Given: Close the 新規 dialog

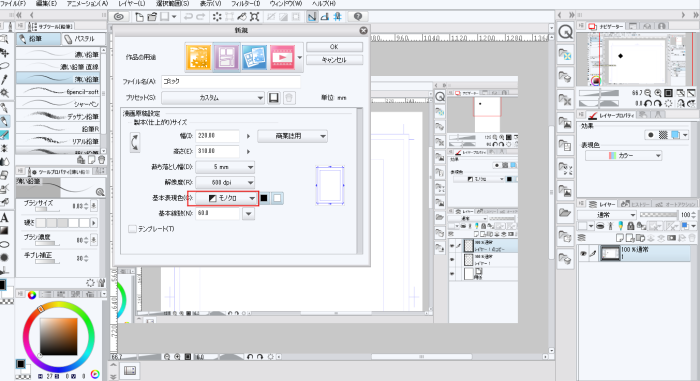Looking at the screenshot, I should click(x=363, y=30).
